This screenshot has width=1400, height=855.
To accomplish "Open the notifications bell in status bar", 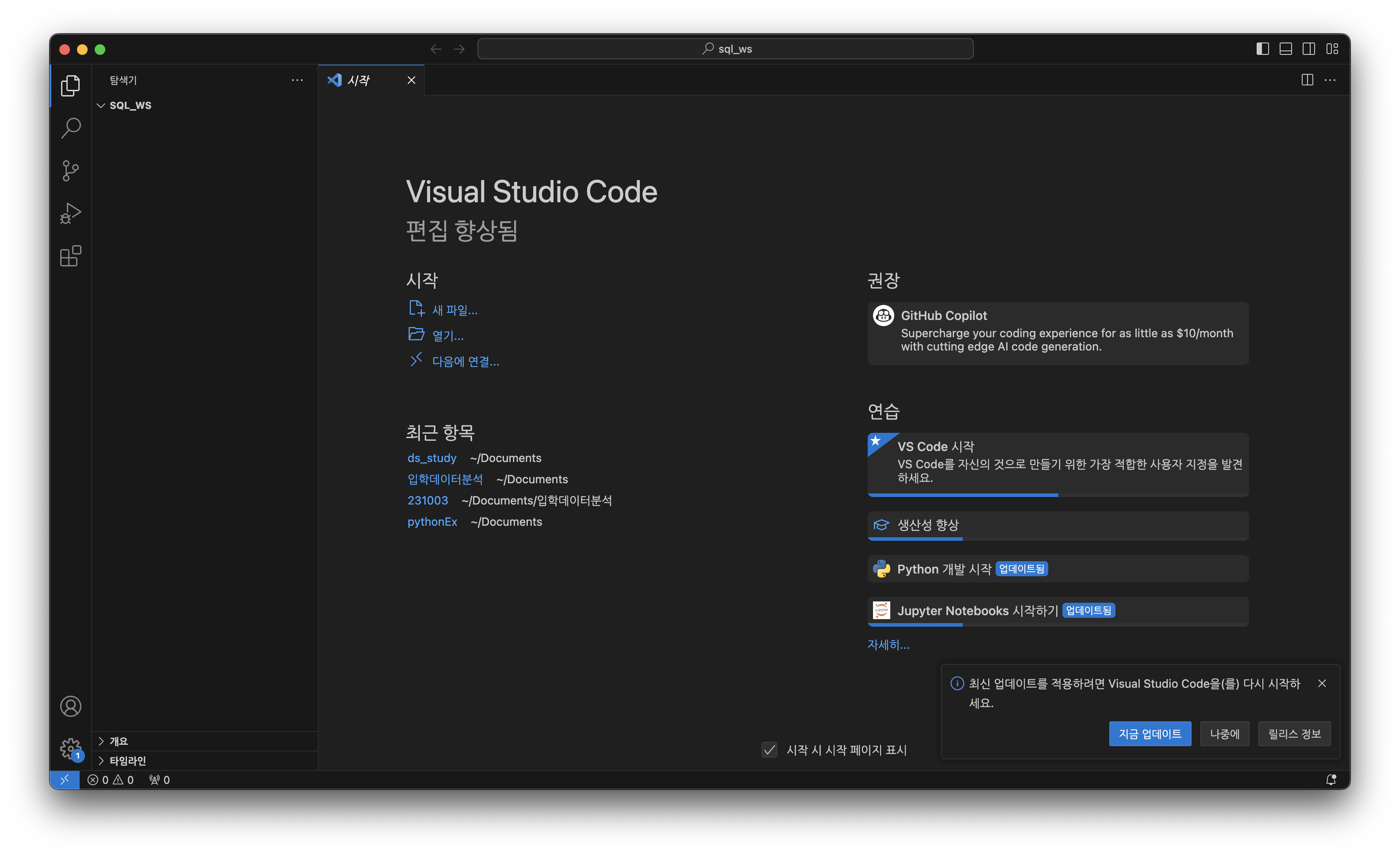I will (1331, 779).
